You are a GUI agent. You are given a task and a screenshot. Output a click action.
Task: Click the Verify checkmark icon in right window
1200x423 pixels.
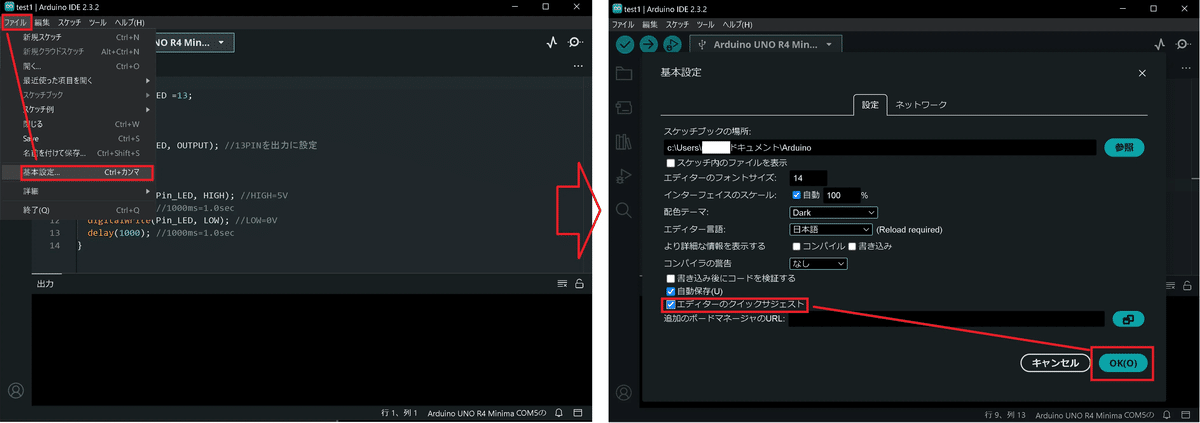tap(625, 44)
